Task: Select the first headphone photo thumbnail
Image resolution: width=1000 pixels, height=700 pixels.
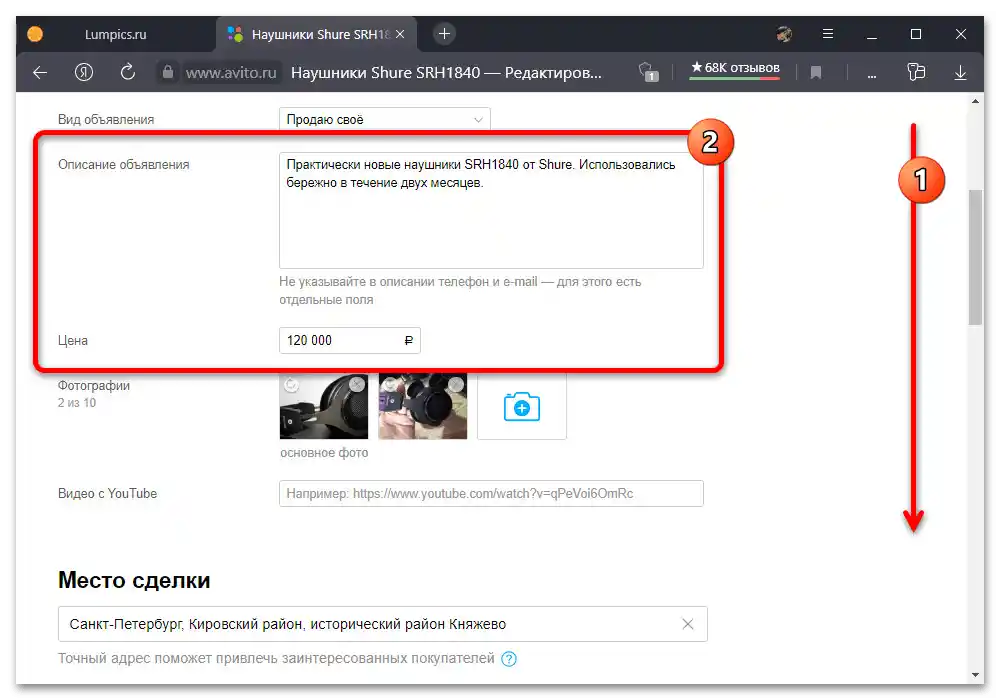Action: [324, 406]
